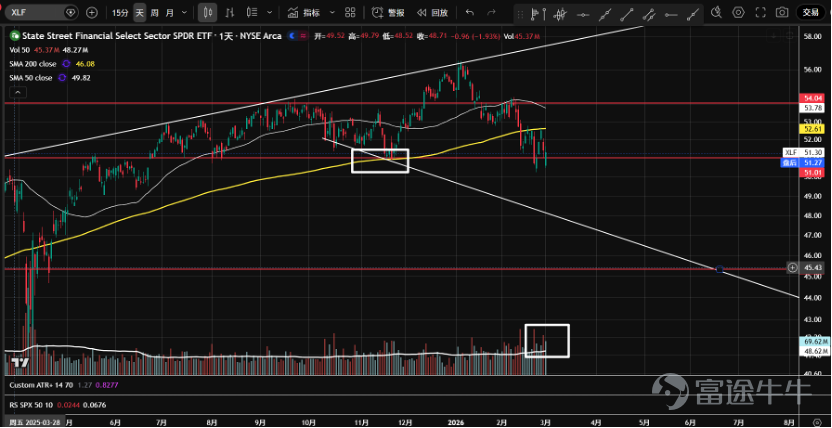The height and width of the screenshot is (428, 832).
Task: Click the 45.43 price axis label
Action: (811, 268)
